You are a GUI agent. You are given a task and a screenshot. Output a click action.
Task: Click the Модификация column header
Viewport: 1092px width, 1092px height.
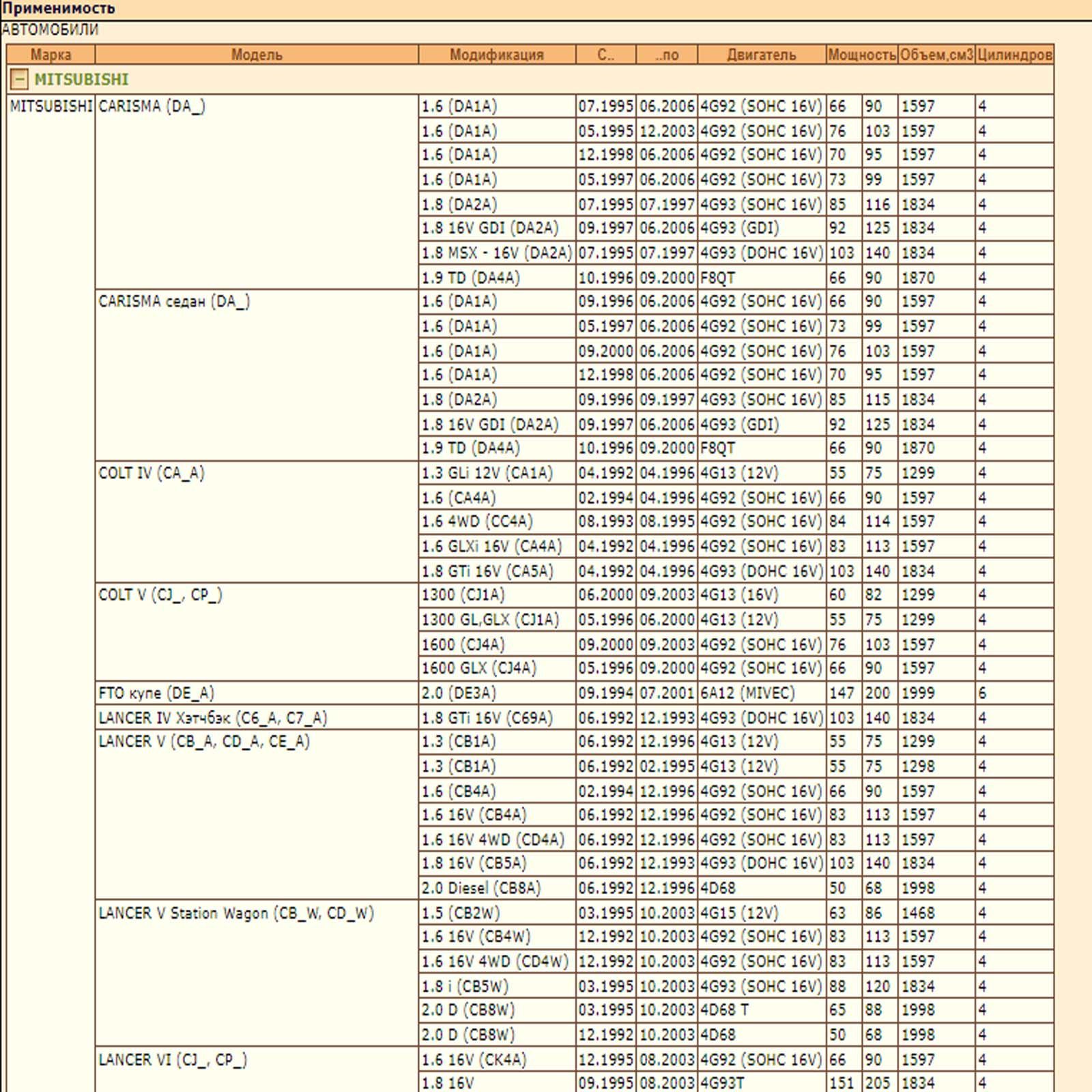tap(497, 55)
